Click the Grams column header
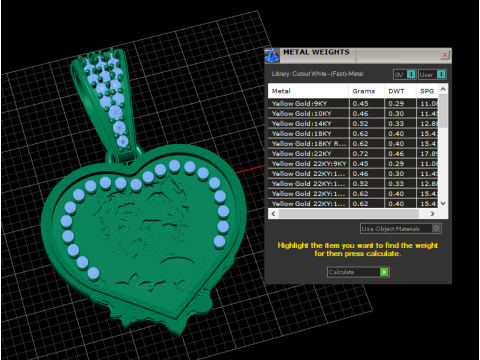 pyautogui.click(x=366, y=91)
